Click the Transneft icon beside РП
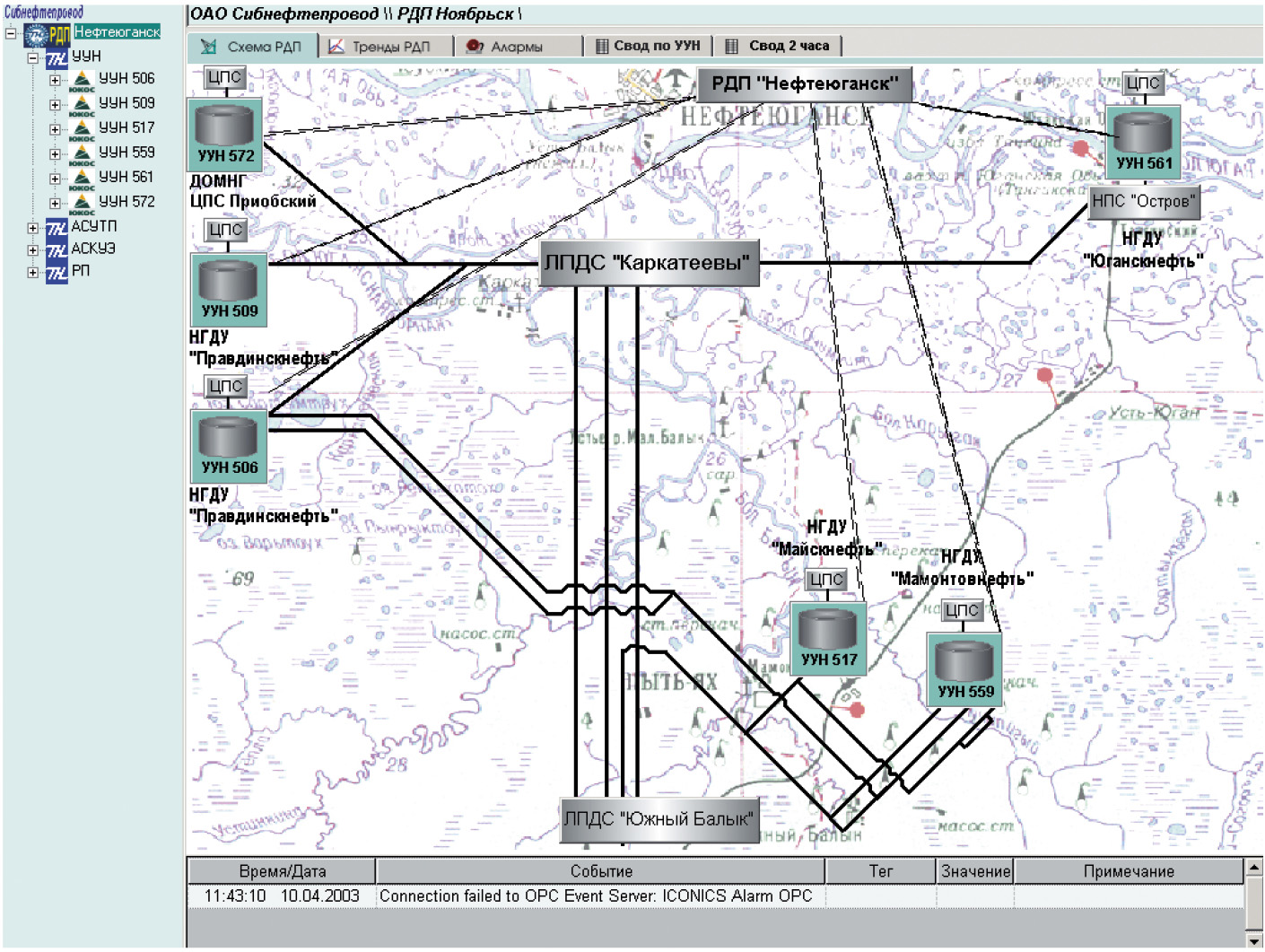The width and height of the screenshot is (1265, 952). (57, 272)
